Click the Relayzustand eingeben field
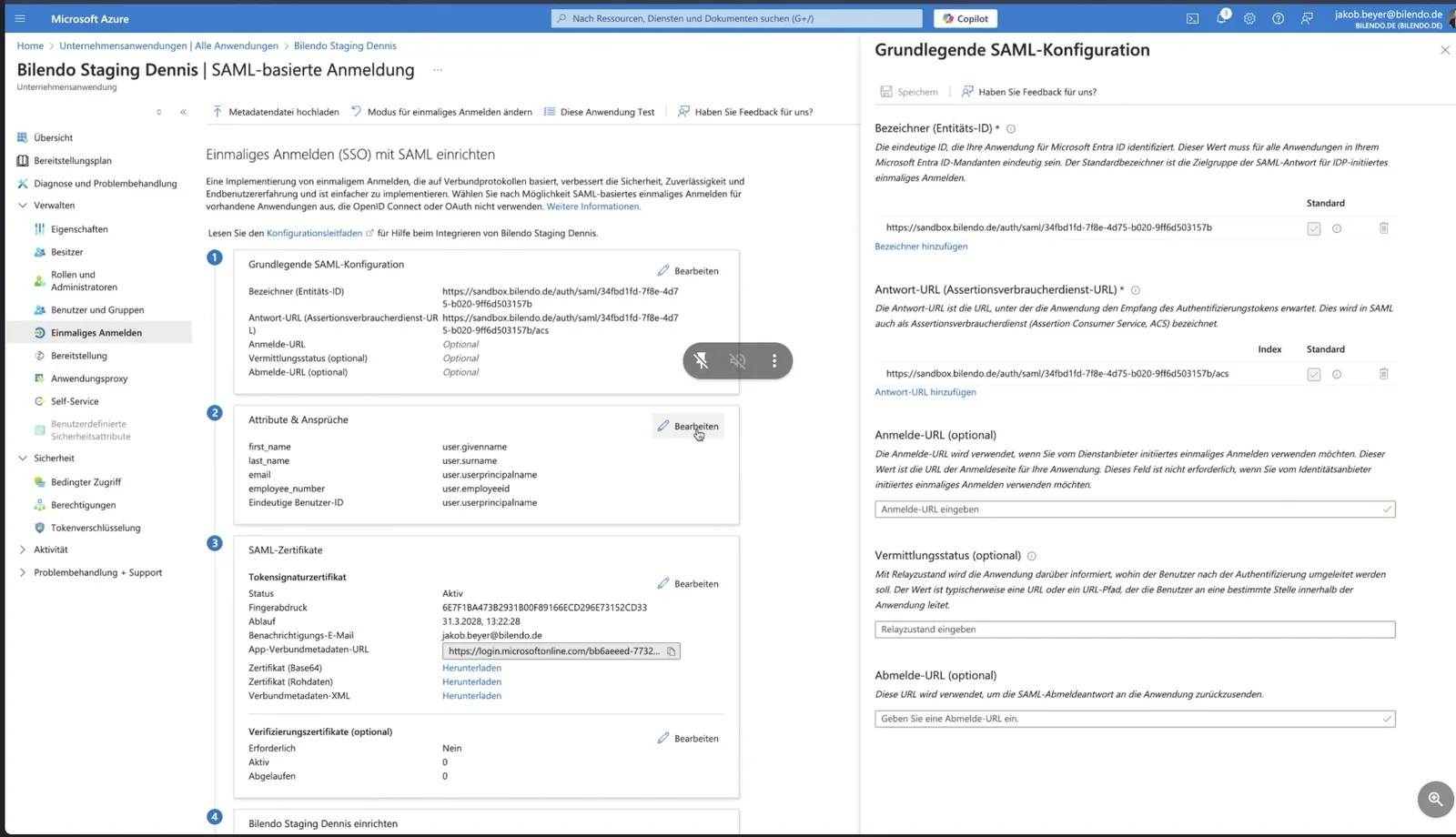 click(x=1135, y=630)
